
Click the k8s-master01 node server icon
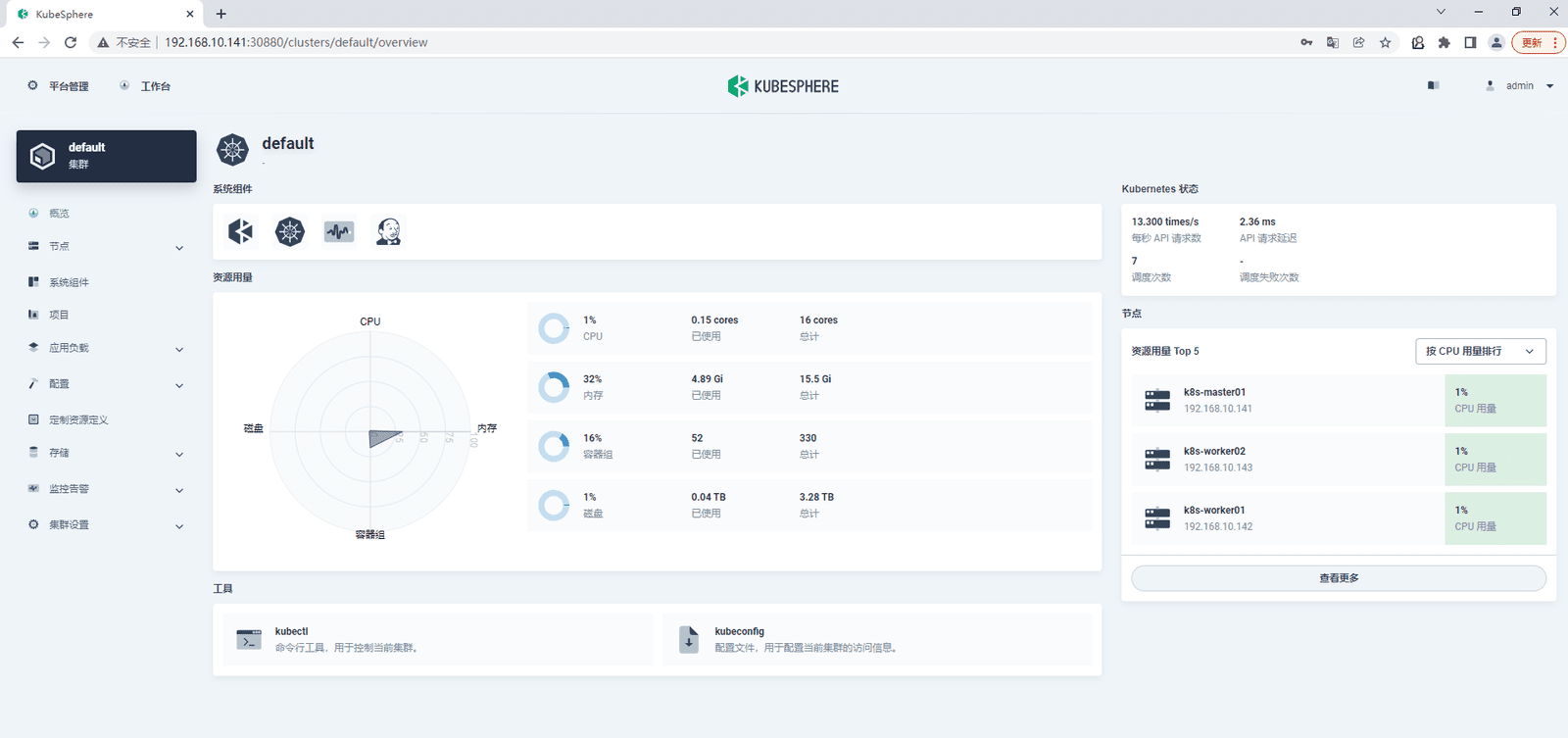click(x=1157, y=400)
